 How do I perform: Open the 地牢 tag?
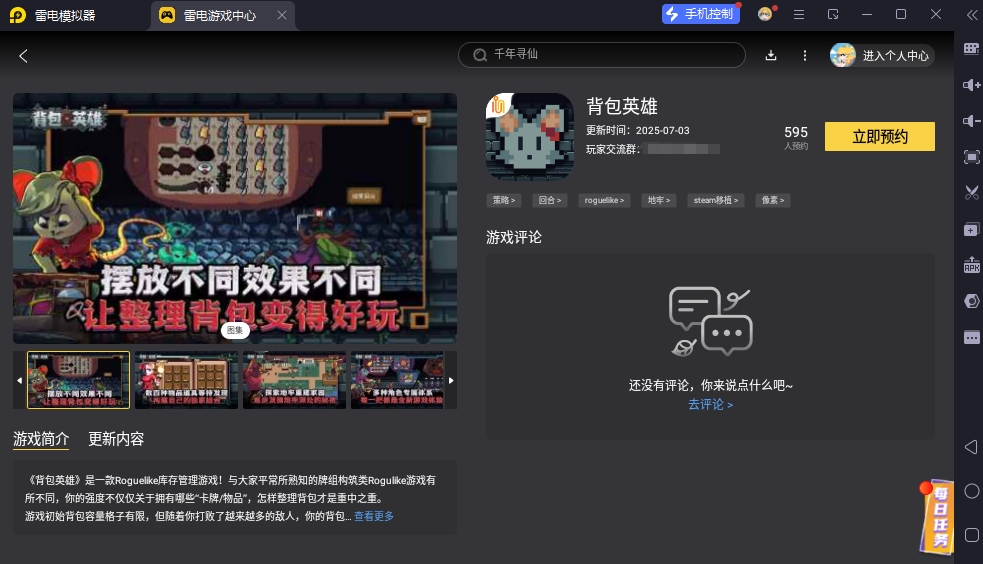(659, 200)
